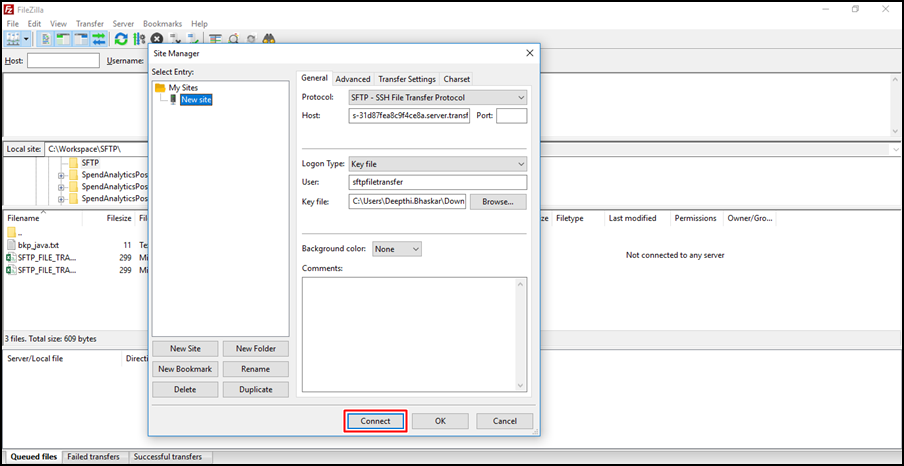This screenshot has width=904, height=466.
Task: Switch to Failed transfers tab
Action: pyautogui.click(x=93, y=456)
